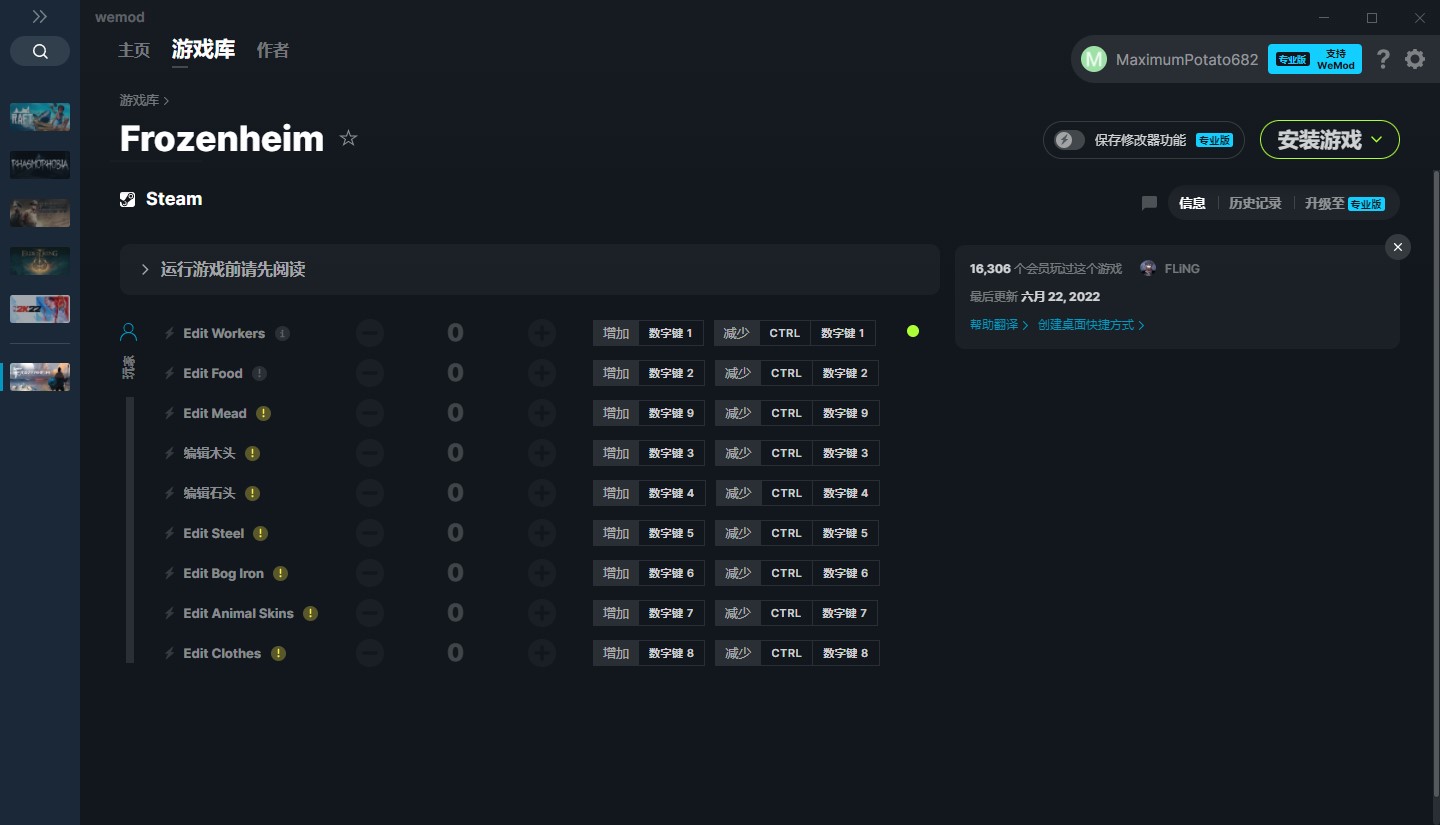Decrease Edit Food with minus button

(x=369, y=373)
